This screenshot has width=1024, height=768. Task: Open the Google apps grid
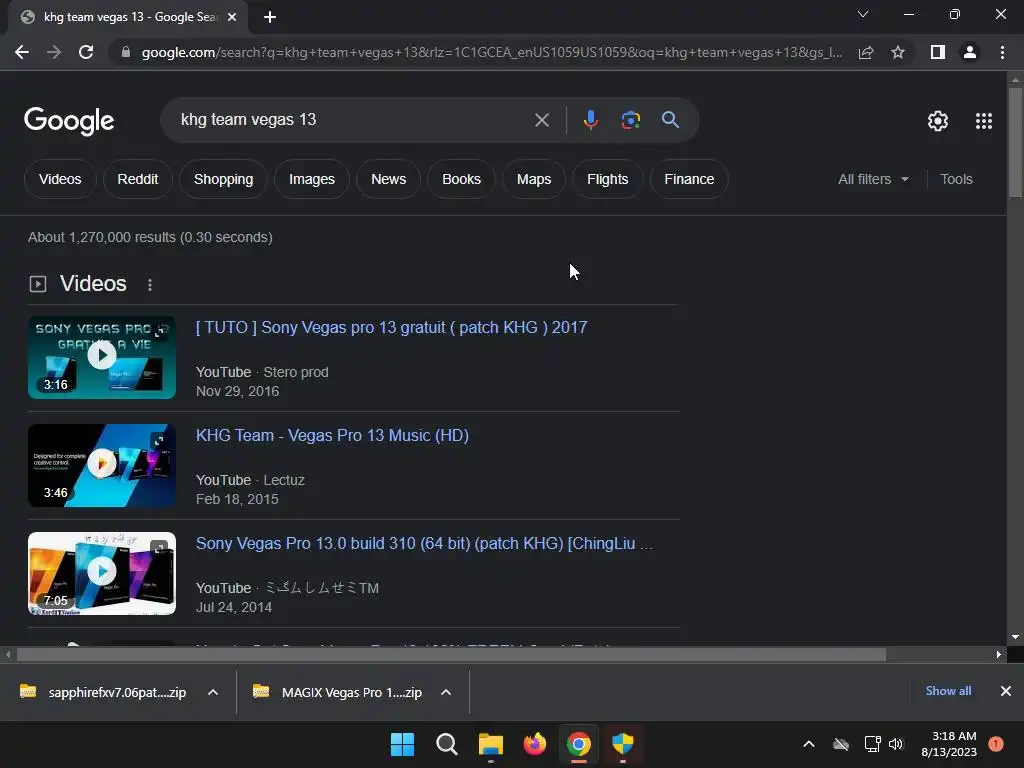(x=984, y=121)
